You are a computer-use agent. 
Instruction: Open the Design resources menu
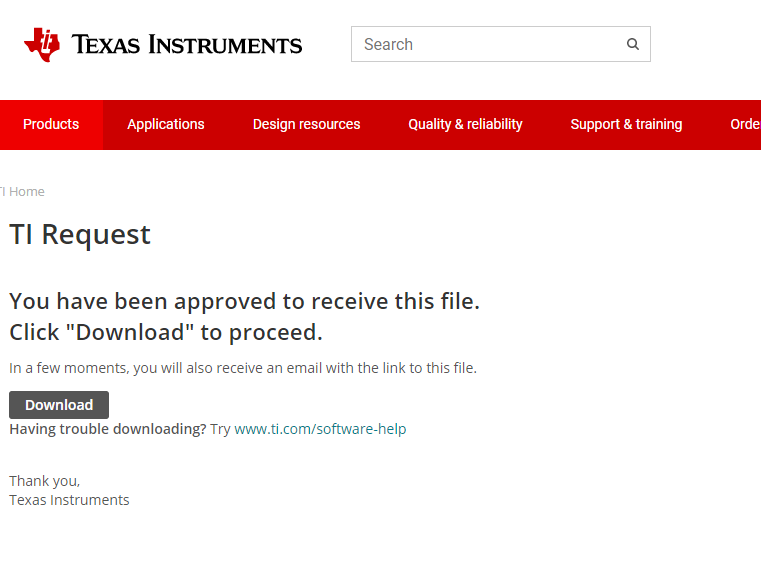(306, 124)
